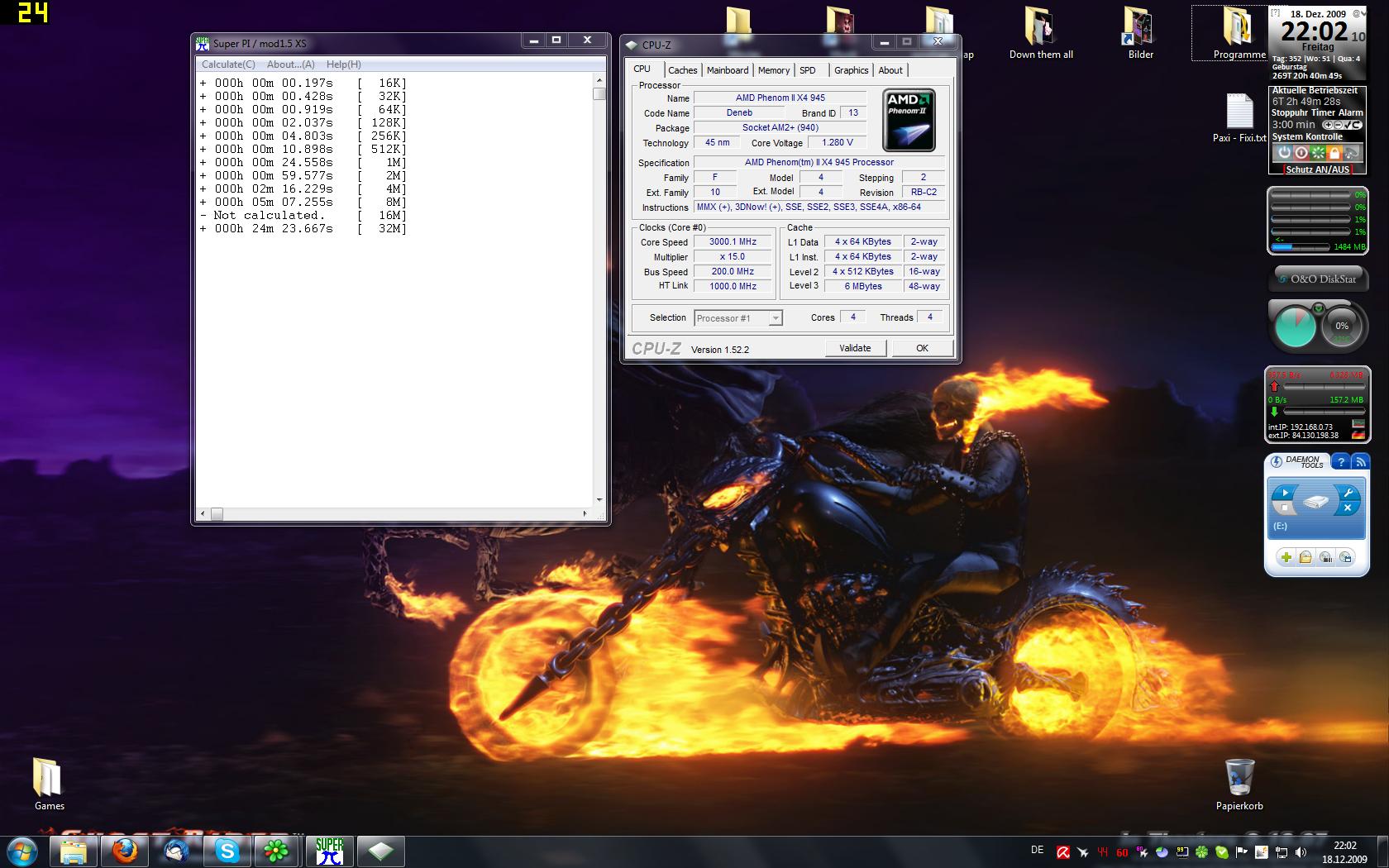Open the 'Down them all' desktop folder
Screen dimensions: 1389x868
(1041, 33)
